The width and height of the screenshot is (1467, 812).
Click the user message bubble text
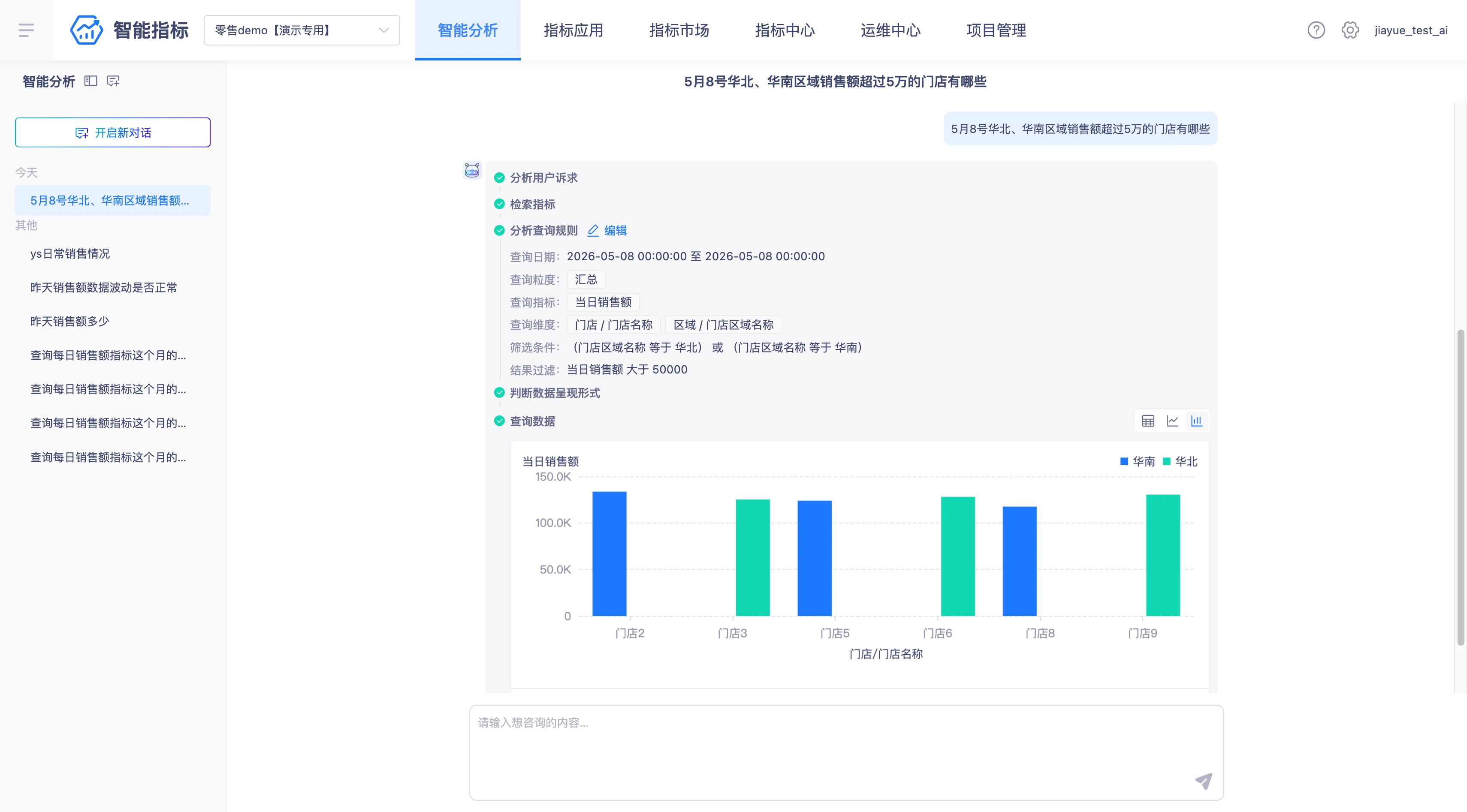click(x=1081, y=129)
